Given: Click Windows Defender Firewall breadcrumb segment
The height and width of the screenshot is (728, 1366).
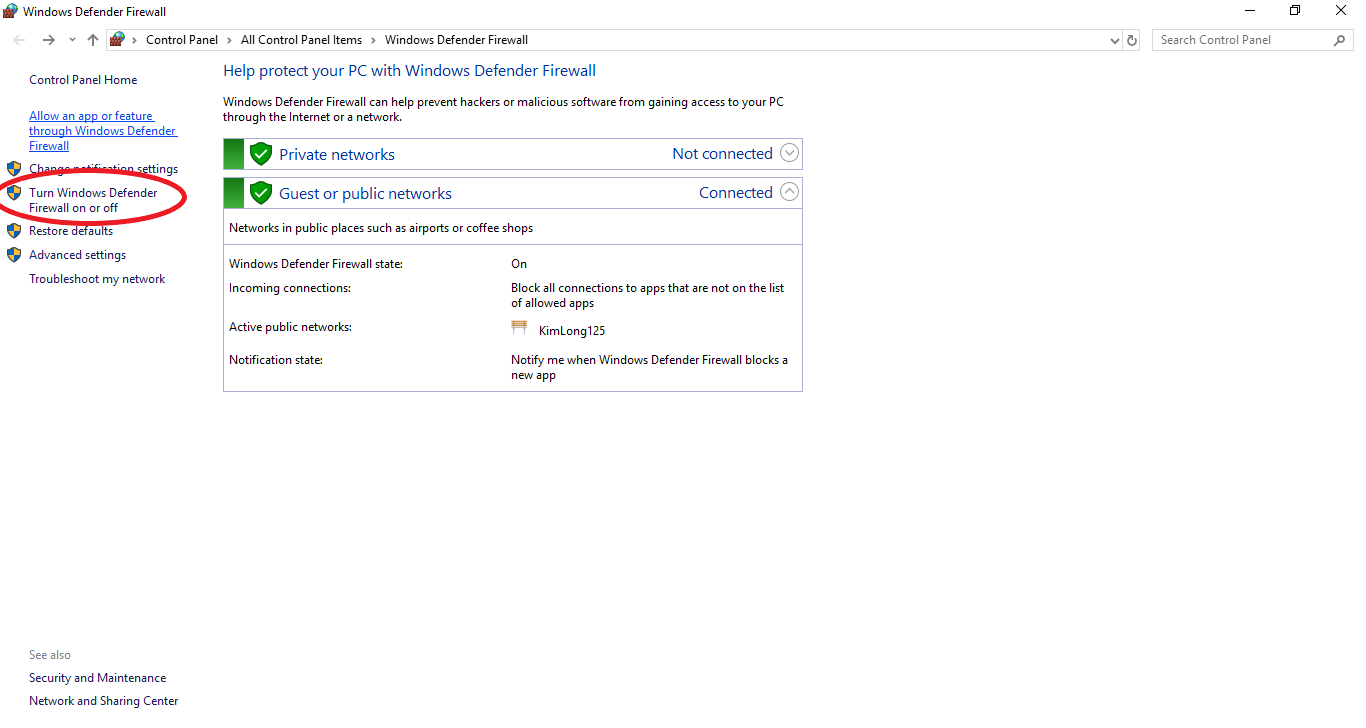Looking at the screenshot, I should coord(456,40).
